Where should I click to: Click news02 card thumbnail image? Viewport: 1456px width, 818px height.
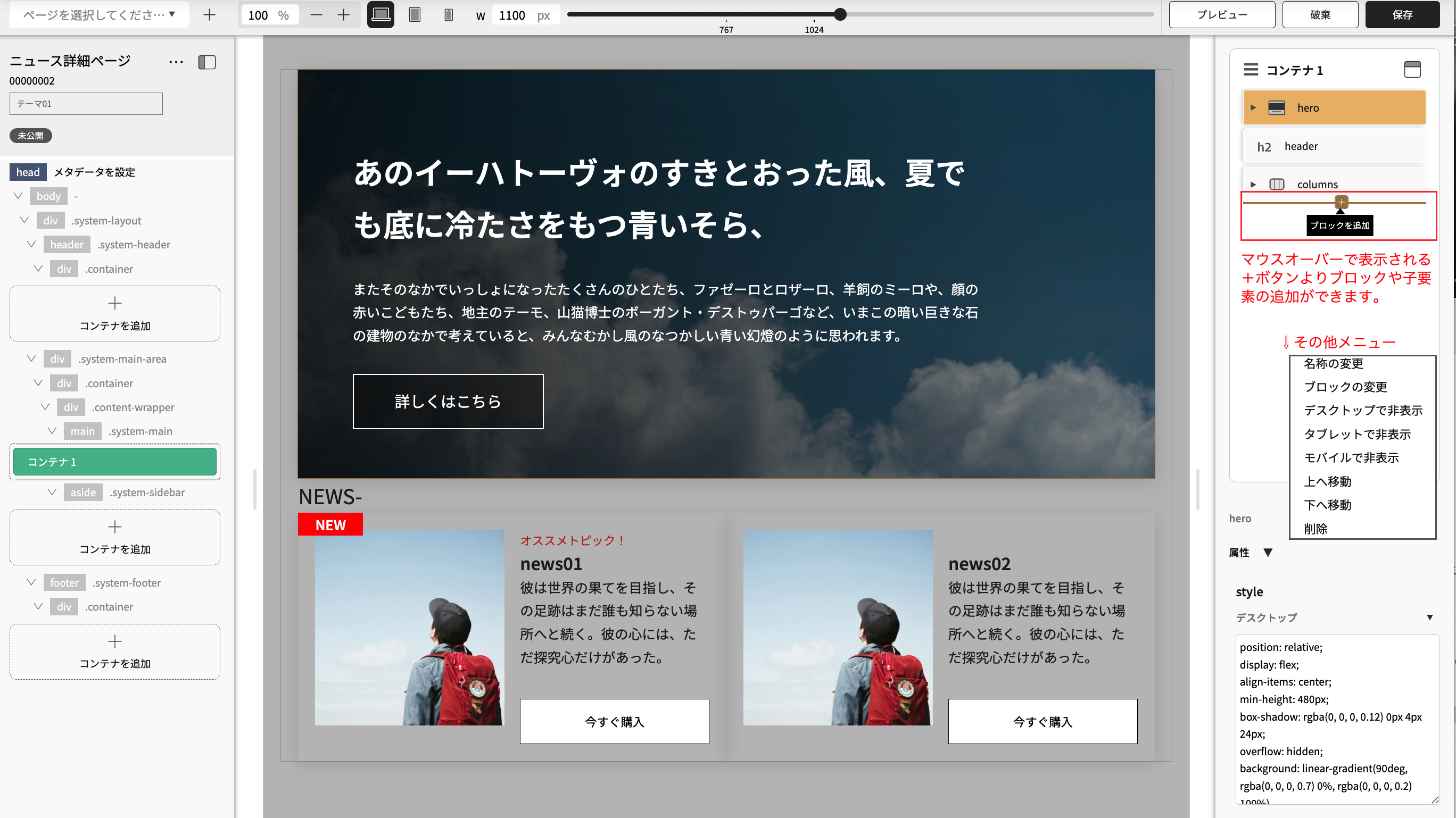[838, 627]
